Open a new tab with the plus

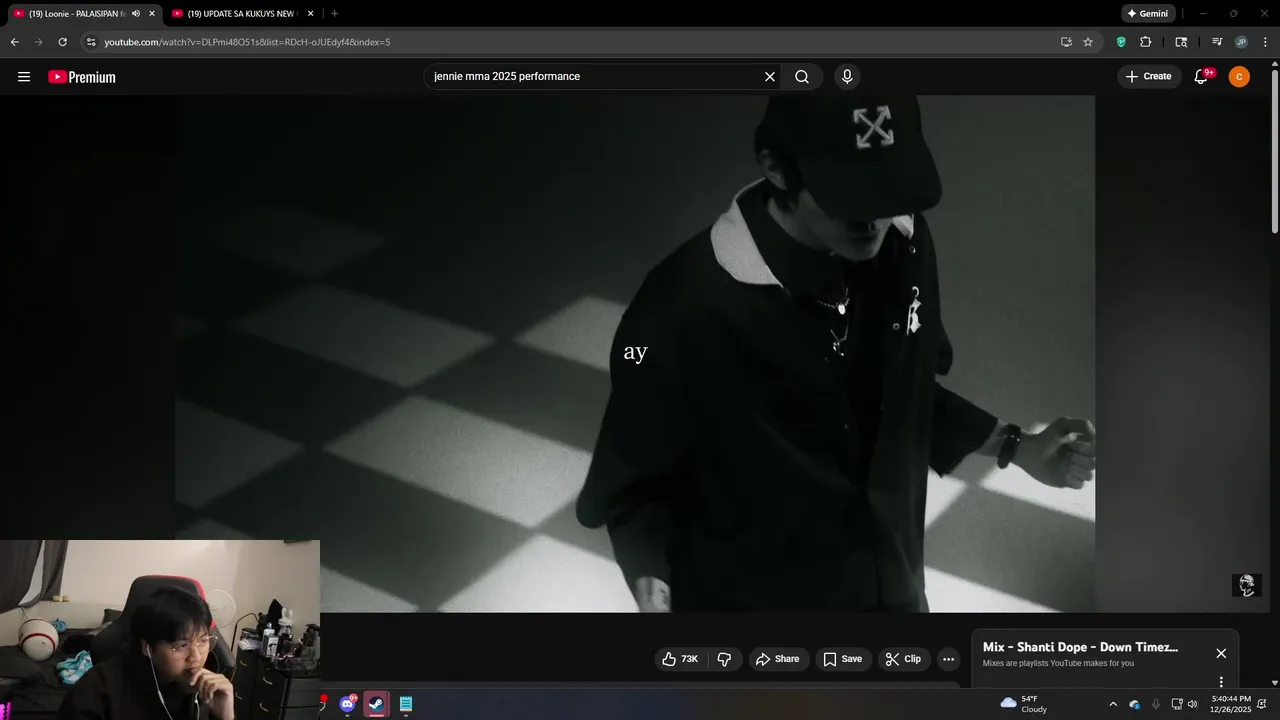click(x=334, y=14)
